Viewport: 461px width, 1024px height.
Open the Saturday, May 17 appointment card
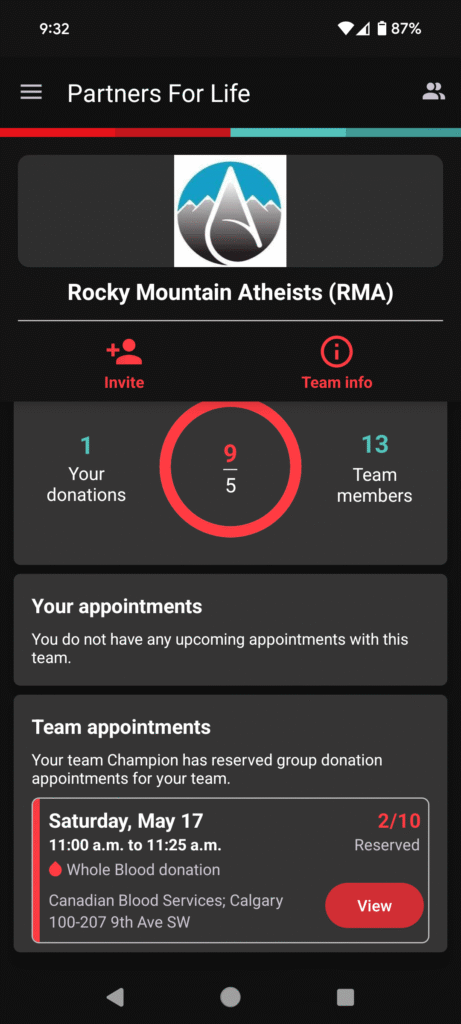tap(230, 870)
